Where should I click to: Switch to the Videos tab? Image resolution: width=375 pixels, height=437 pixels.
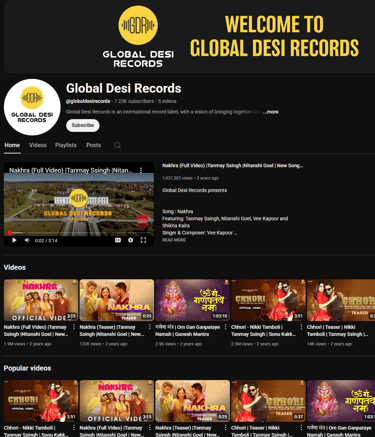(x=38, y=145)
